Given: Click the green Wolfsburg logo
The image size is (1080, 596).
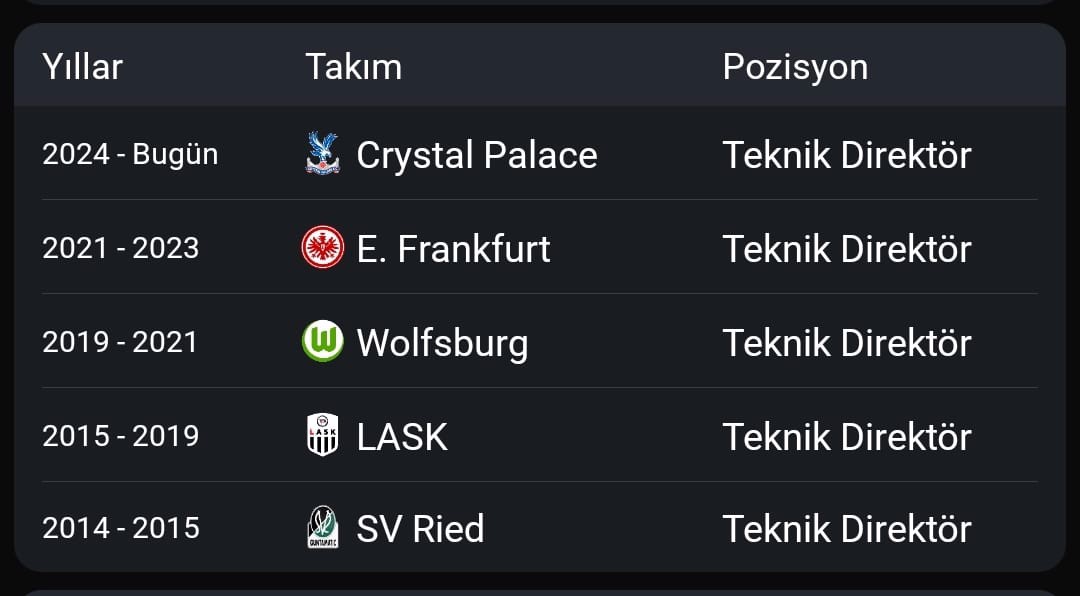Looking at the screenshot, I should tap(322, 341).
